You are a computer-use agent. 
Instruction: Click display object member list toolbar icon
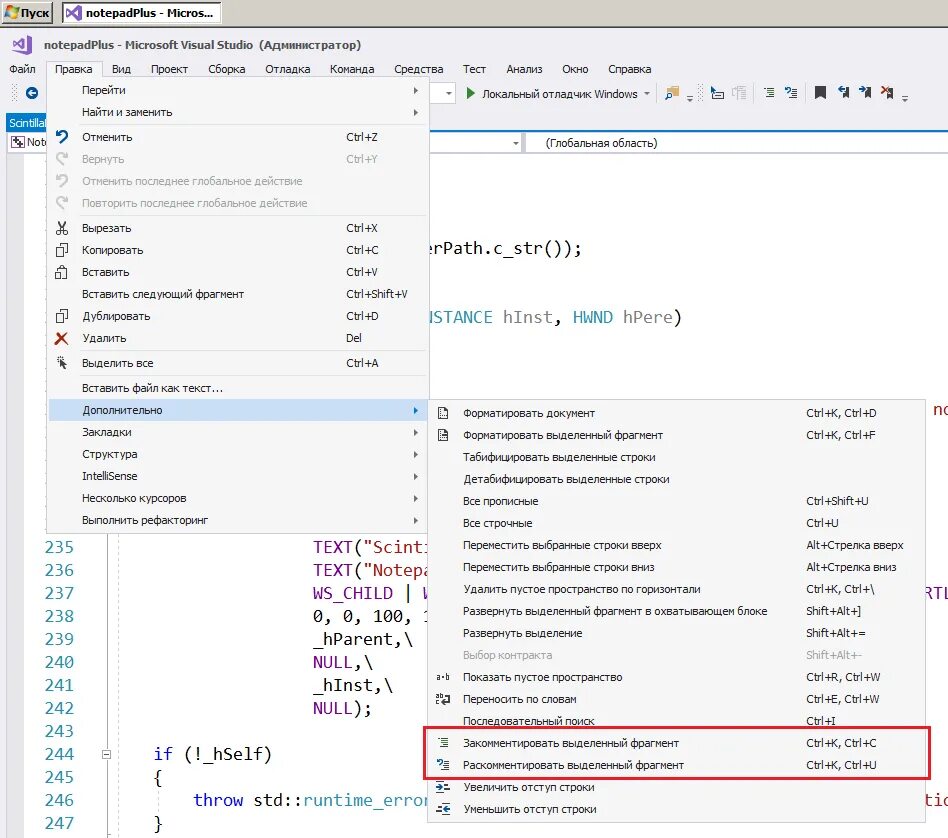click(717, 93)
